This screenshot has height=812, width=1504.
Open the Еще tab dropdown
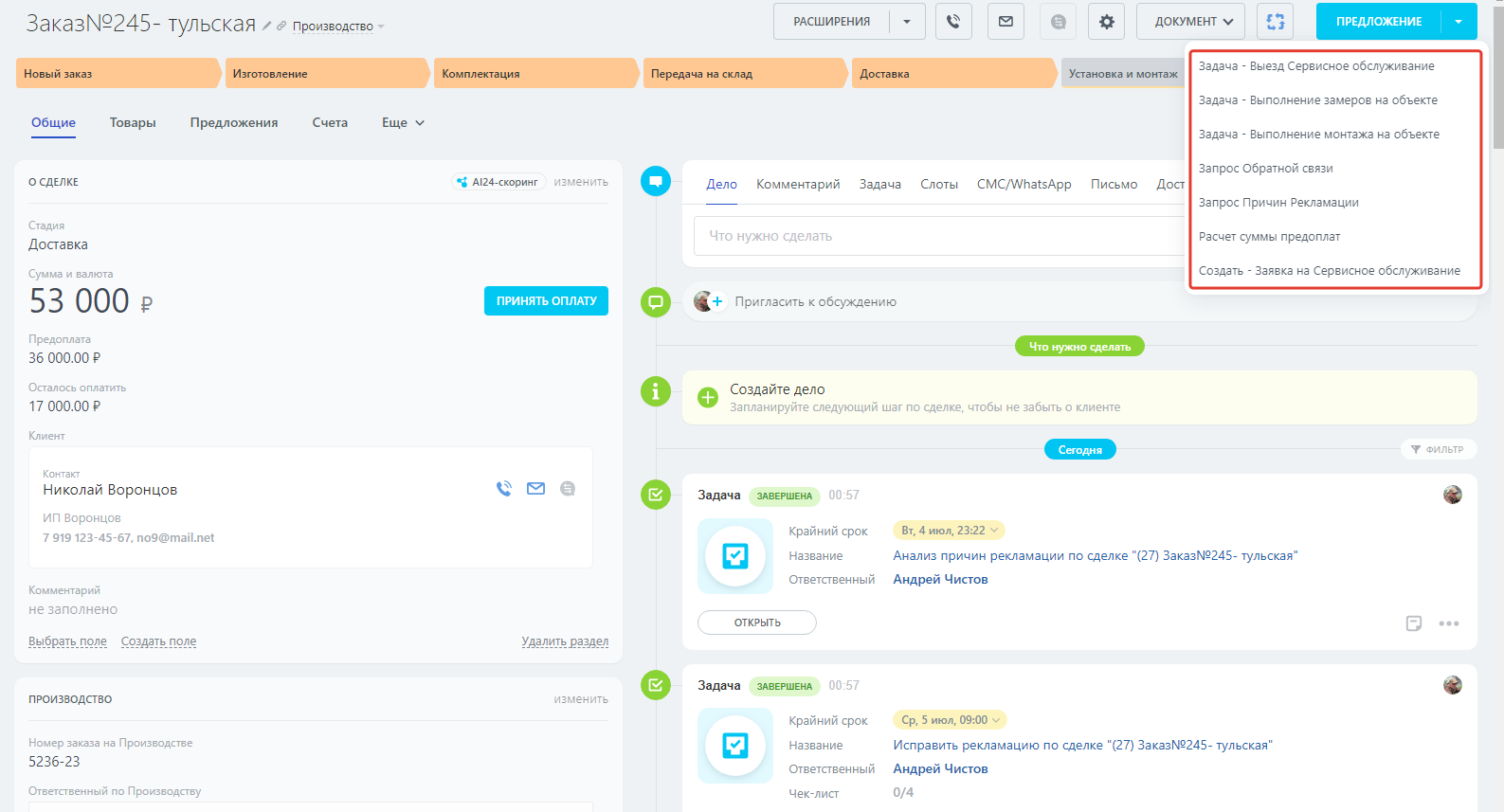[x=403, y=123]
